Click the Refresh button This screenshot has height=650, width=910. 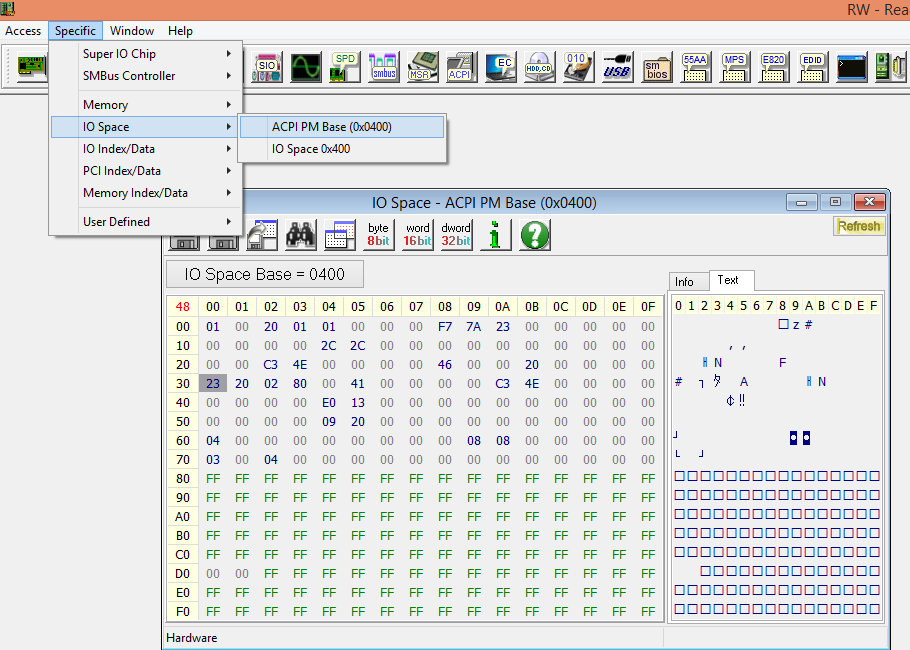(860, 226)
